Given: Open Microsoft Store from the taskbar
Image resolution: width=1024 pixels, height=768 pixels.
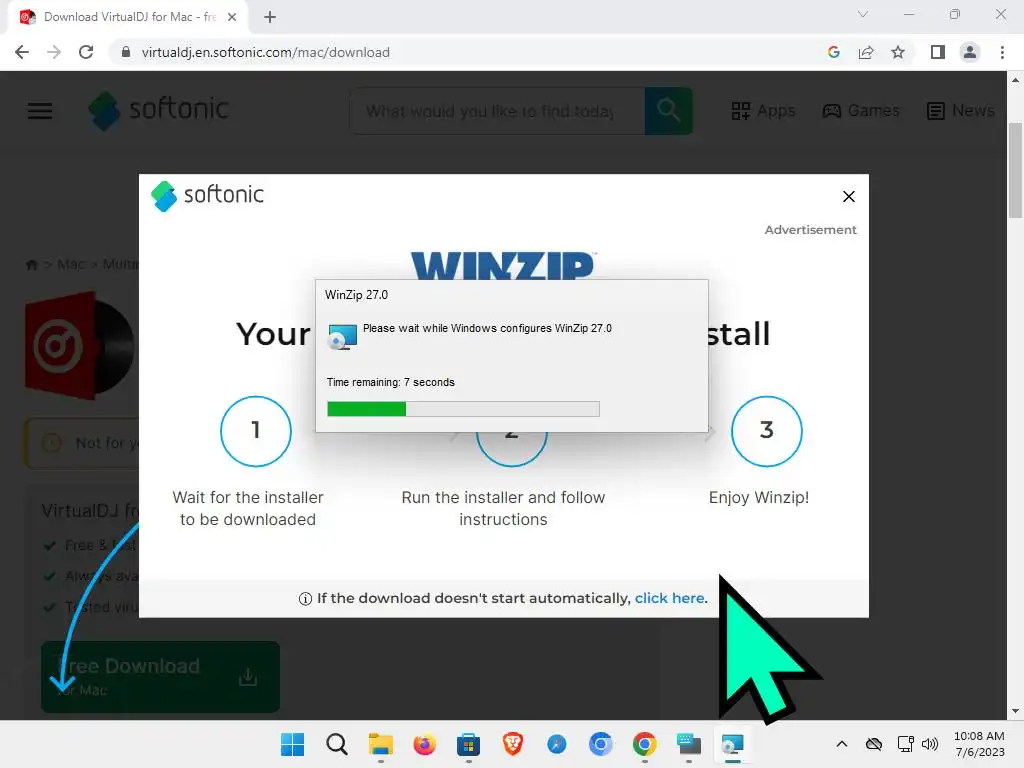Looking at the screenshot, I should [468, 744].
